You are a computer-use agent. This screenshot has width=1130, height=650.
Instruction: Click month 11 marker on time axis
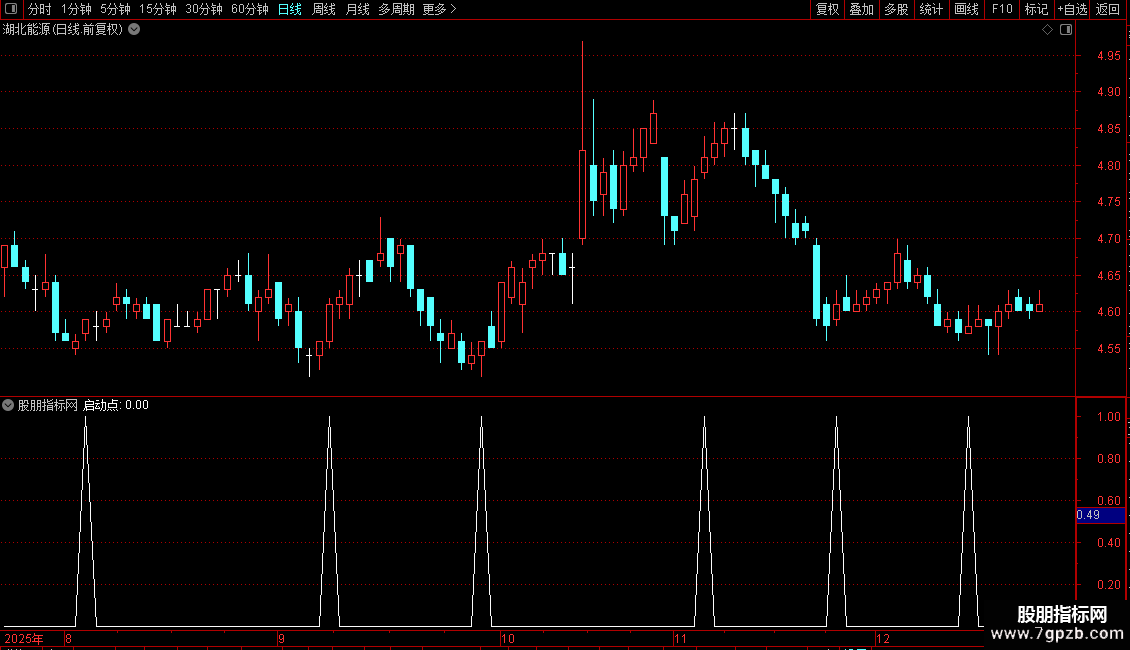[680, 638]
